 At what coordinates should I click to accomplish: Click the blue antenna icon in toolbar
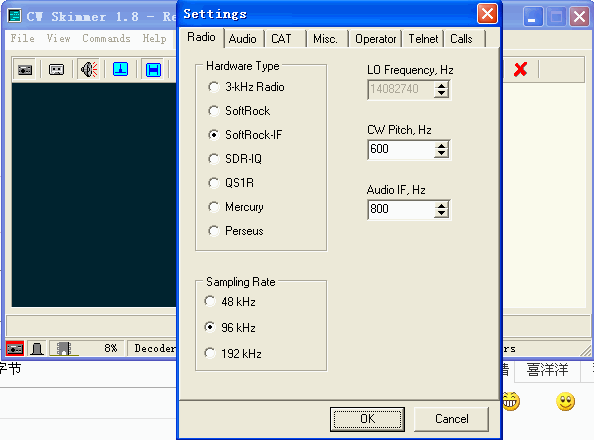(120, 69)
